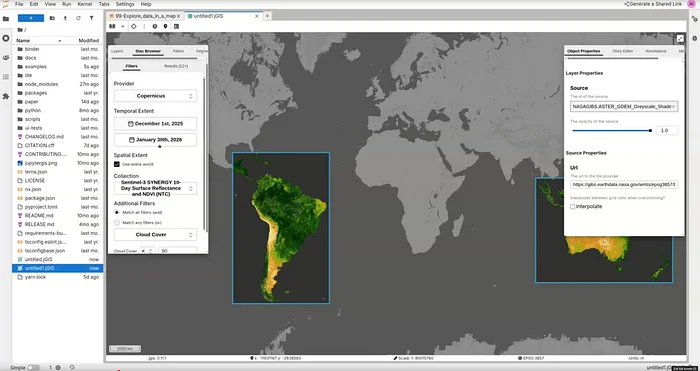Open the File menu

pyautogui.click(x=19, y=4)
